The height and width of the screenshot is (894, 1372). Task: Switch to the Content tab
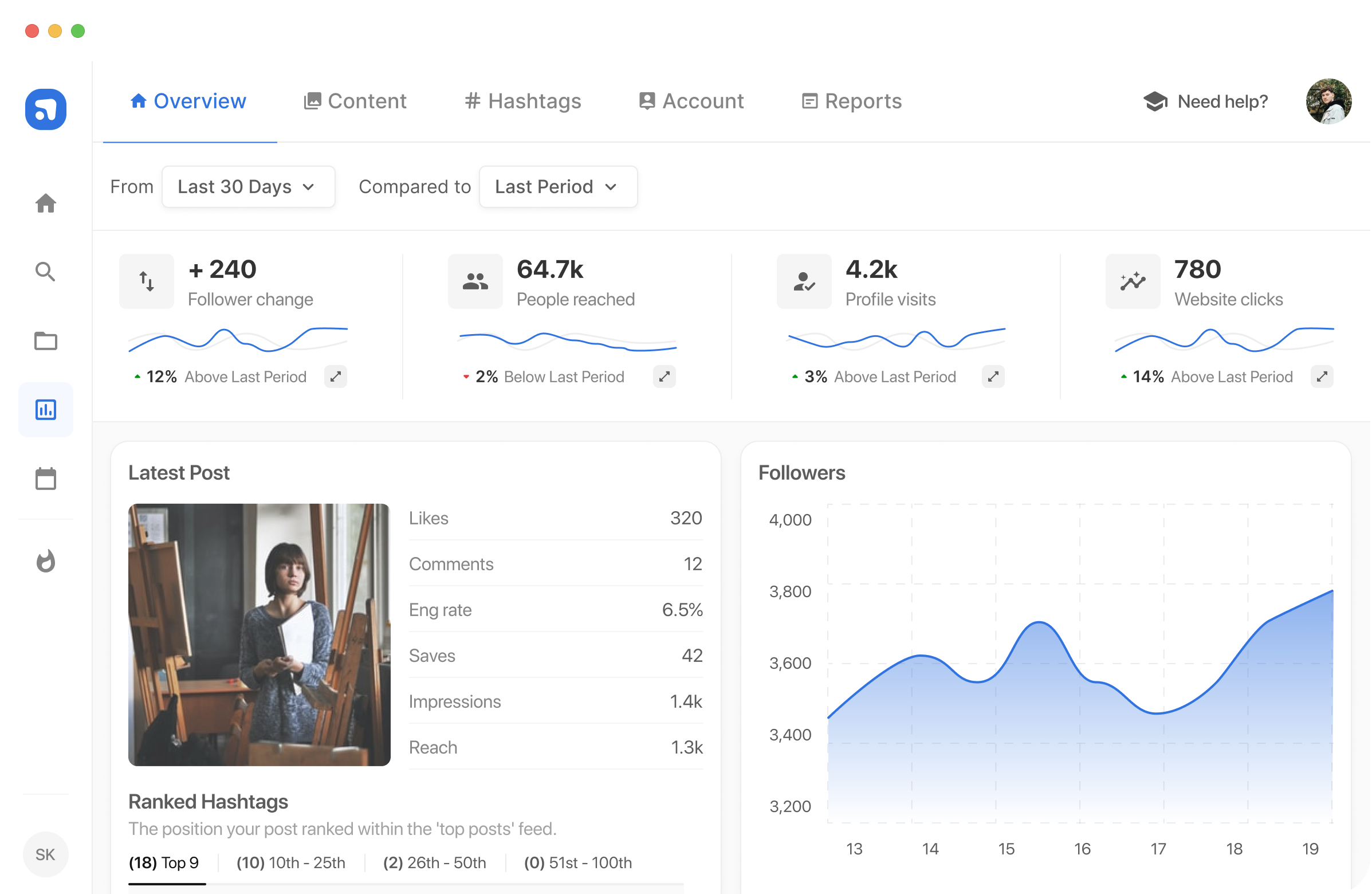[355, 101]
